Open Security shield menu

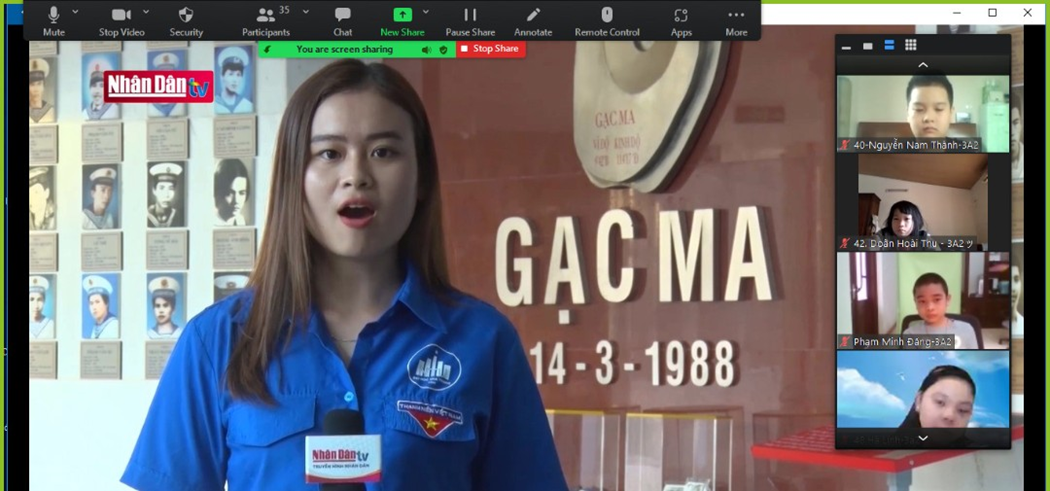(x=186, y=21)
